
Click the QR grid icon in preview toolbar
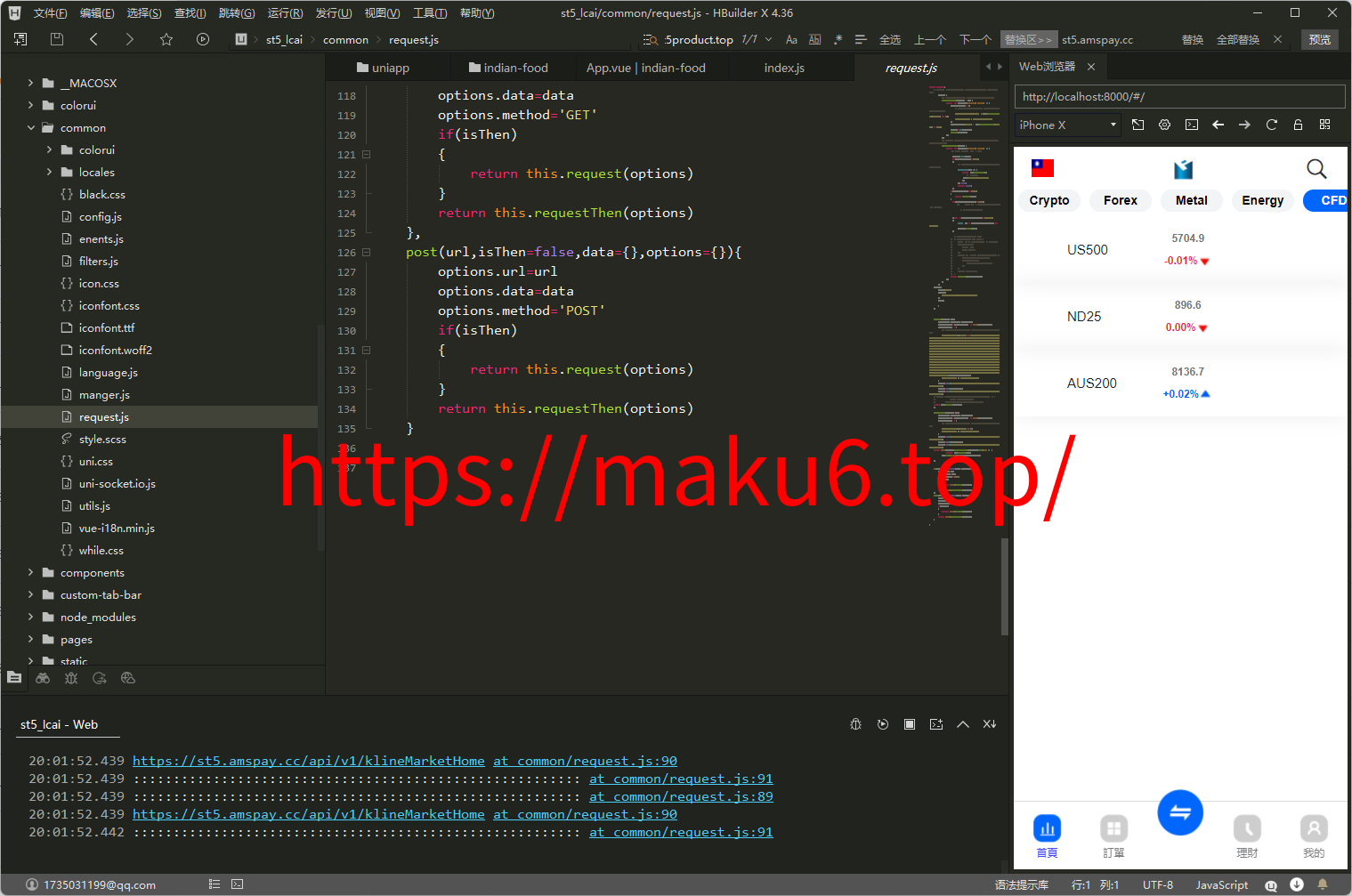(1324, 125)
